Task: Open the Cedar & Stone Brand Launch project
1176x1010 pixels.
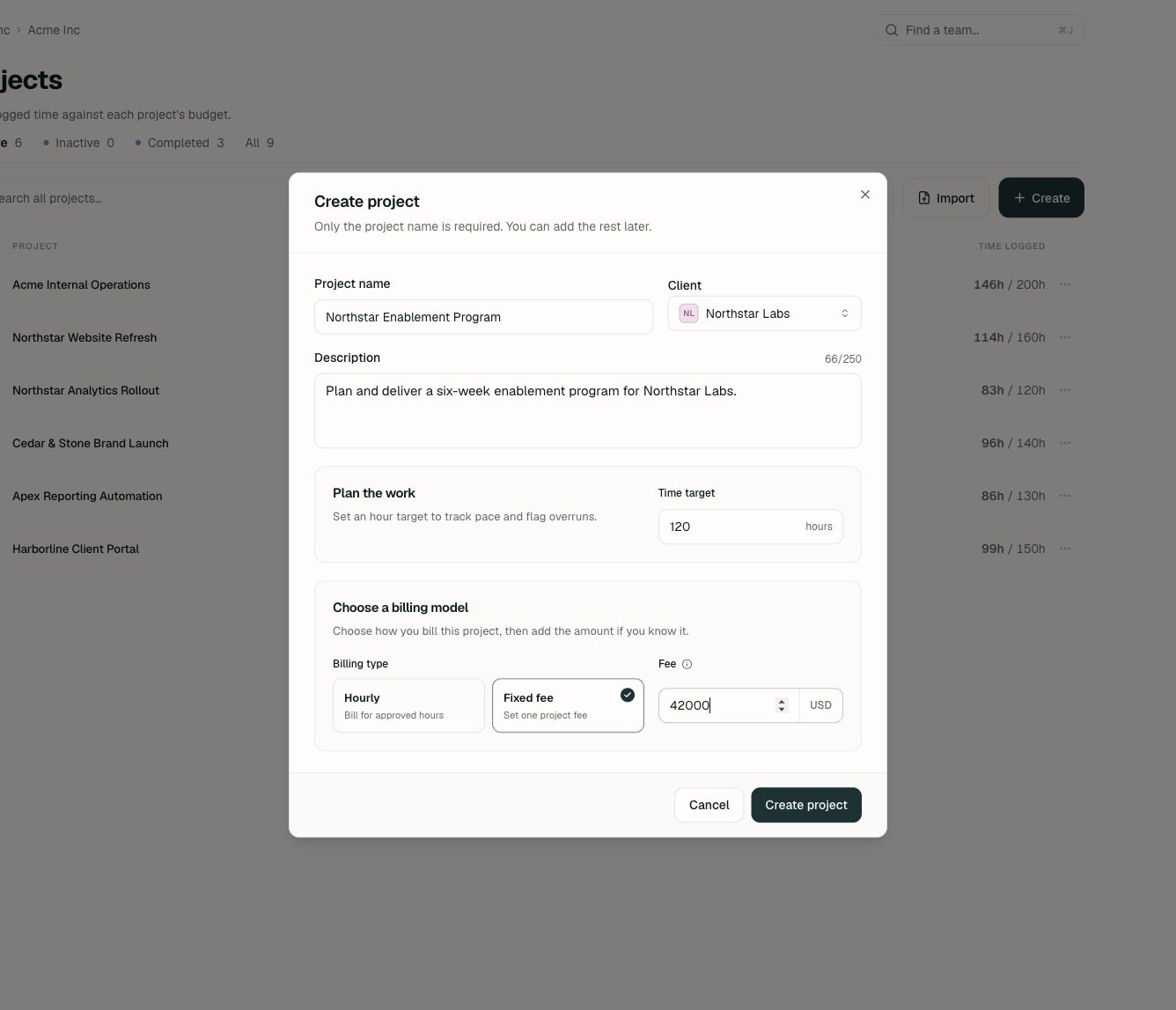Action: [x=91, y=443]
